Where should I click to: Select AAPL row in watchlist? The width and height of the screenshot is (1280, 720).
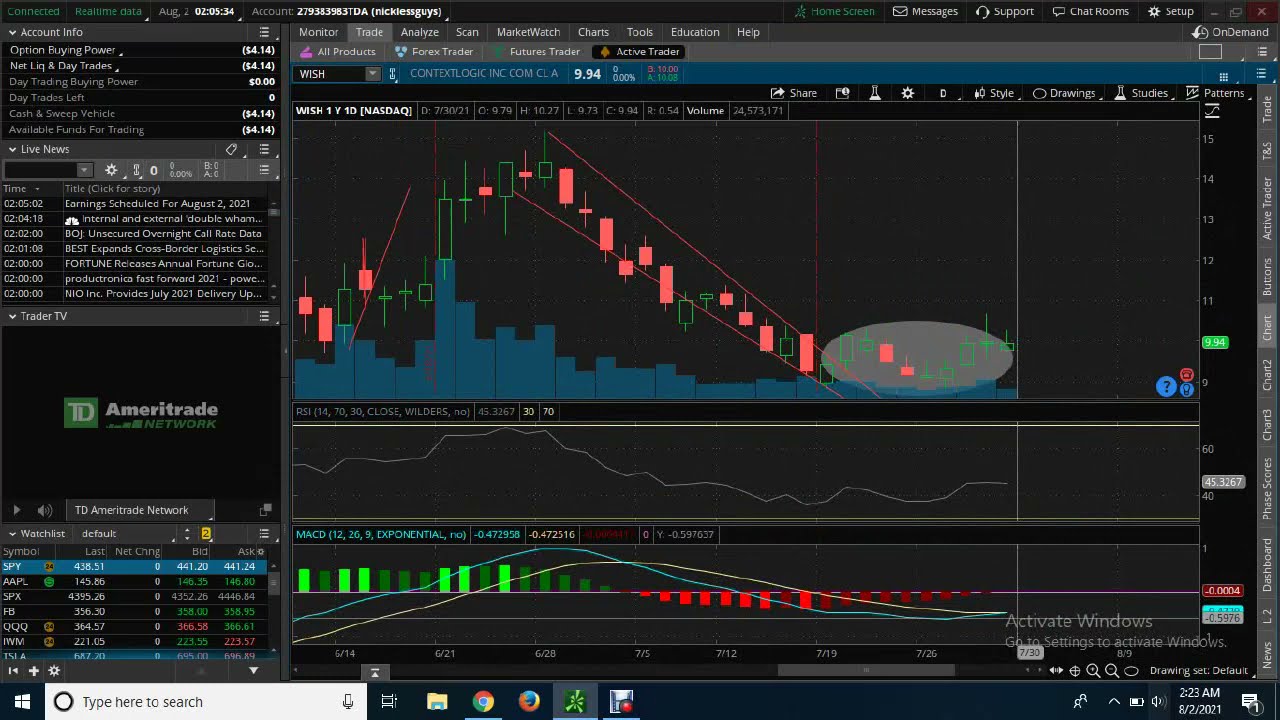[x=135, y=582]
